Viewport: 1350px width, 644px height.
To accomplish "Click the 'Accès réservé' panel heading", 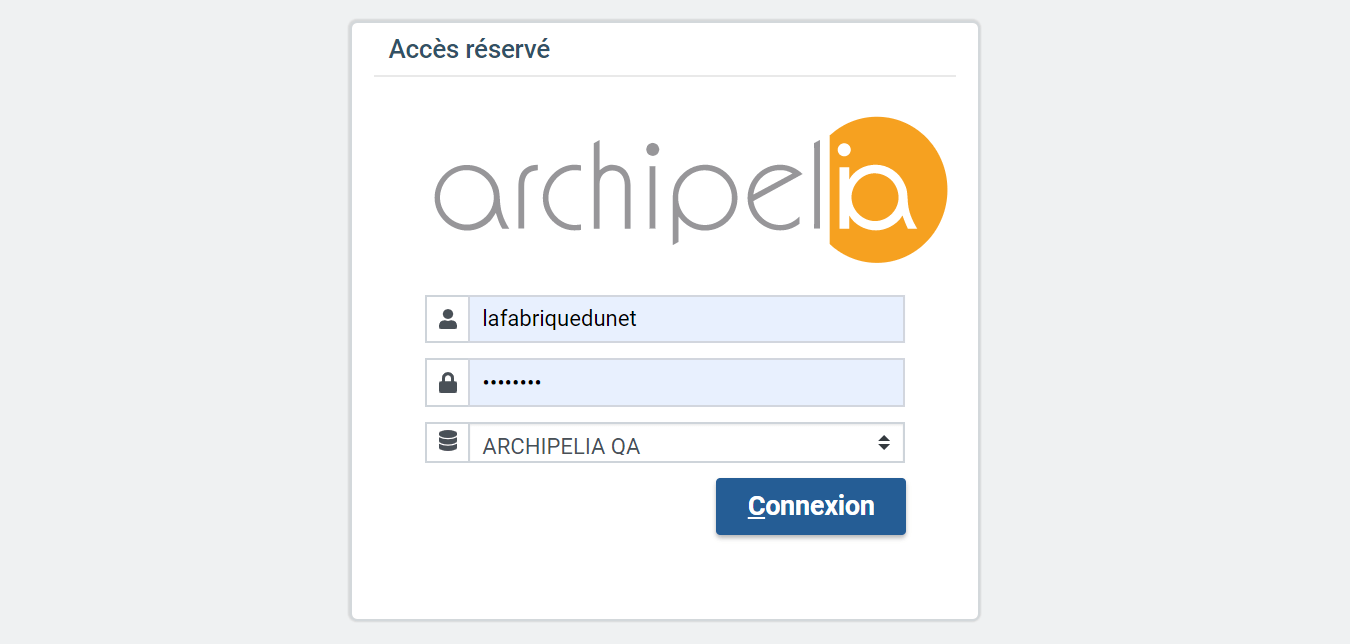I will tap(469, 49).
